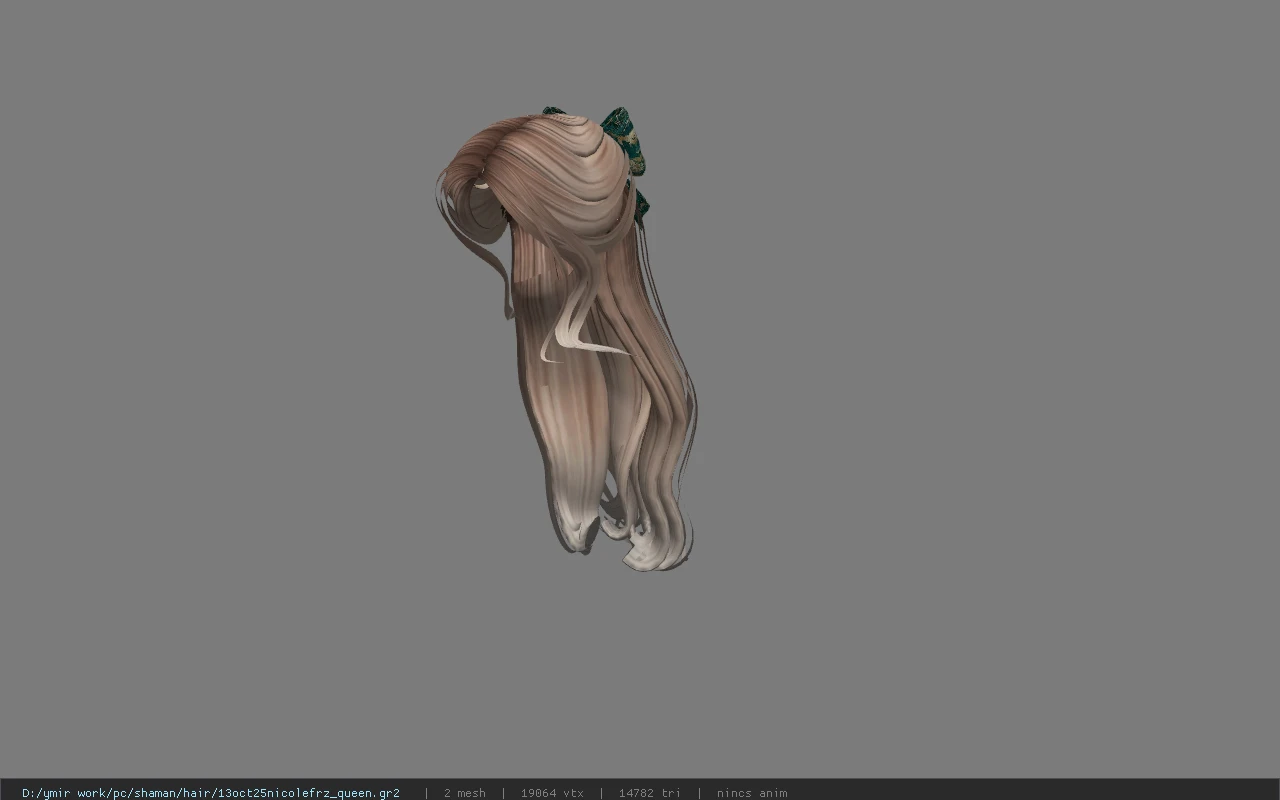Click the "2 mesh" status entry

(x=465, y=793)
